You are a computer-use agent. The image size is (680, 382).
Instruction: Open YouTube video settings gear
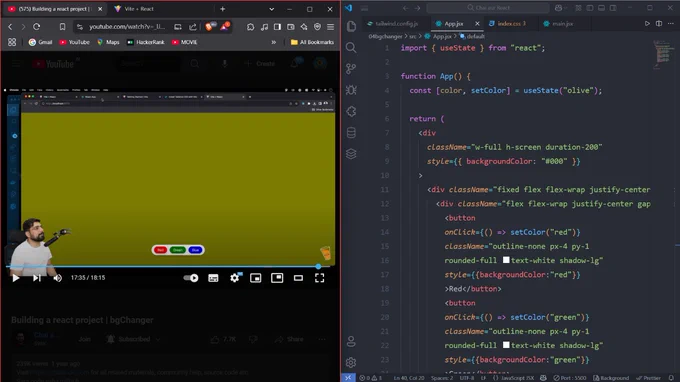tap(235, 278)
